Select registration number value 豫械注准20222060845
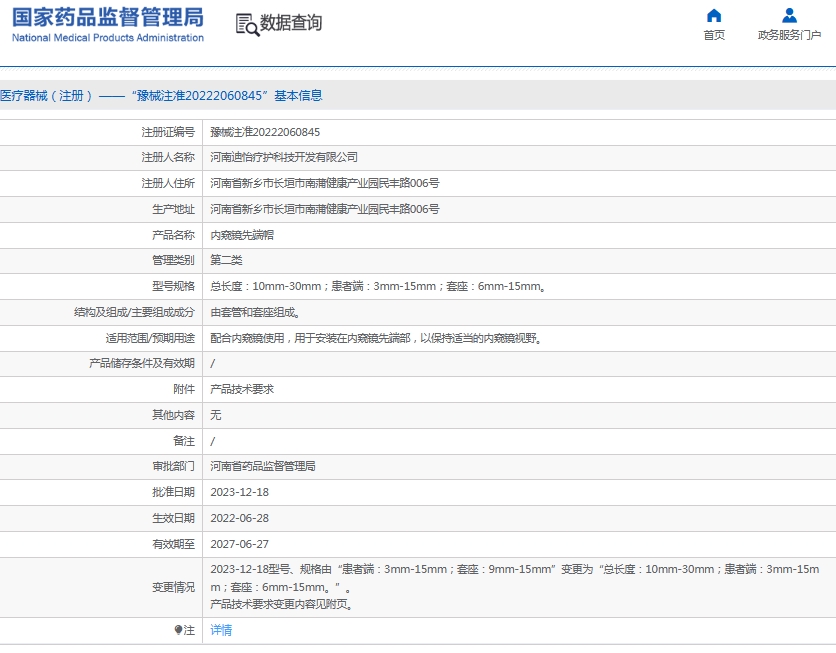Screen dimensions: 836x653 pos(265,132)
